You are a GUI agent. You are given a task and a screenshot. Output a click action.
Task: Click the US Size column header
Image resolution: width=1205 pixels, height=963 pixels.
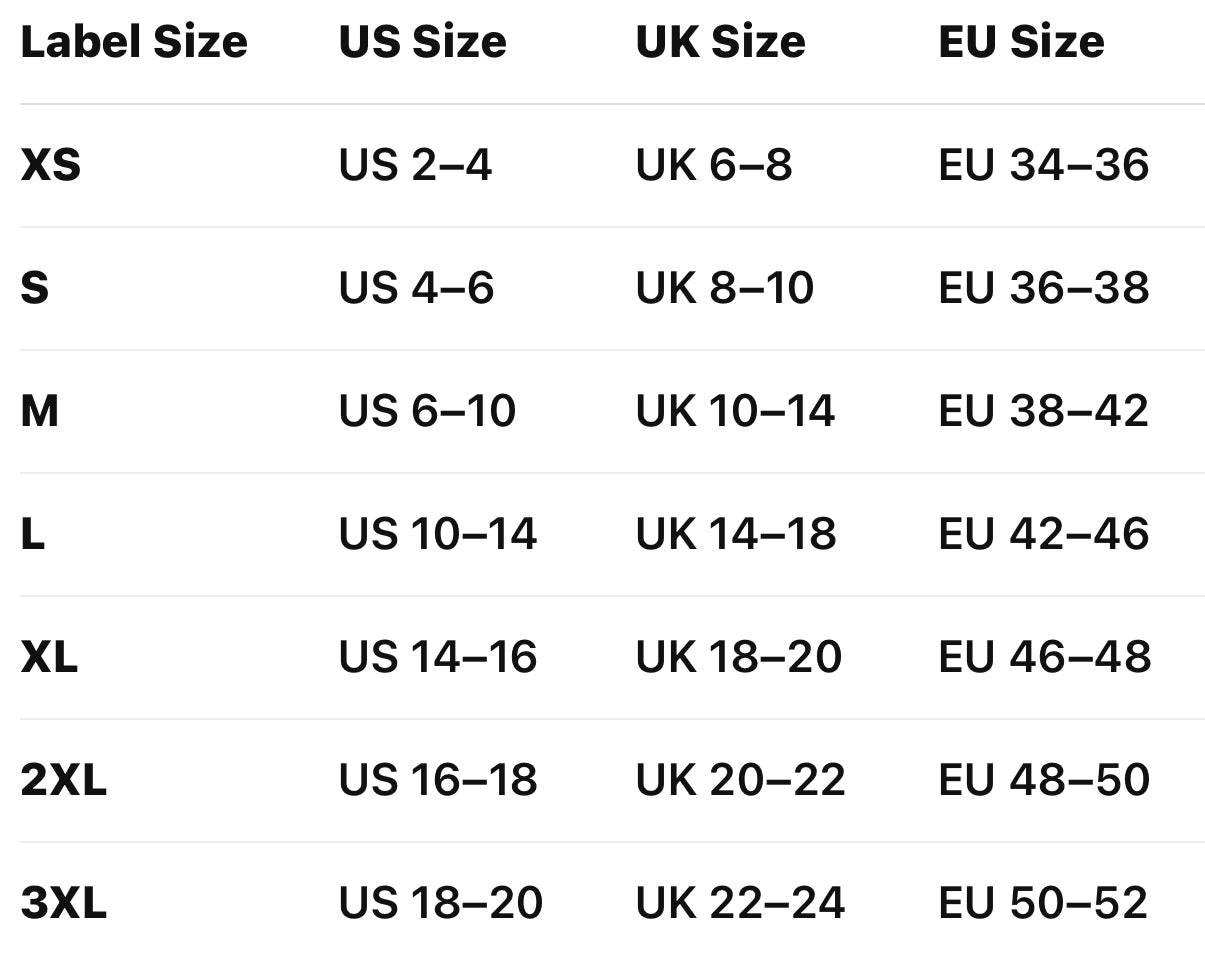pyautogui.click(x=422, y=42)
